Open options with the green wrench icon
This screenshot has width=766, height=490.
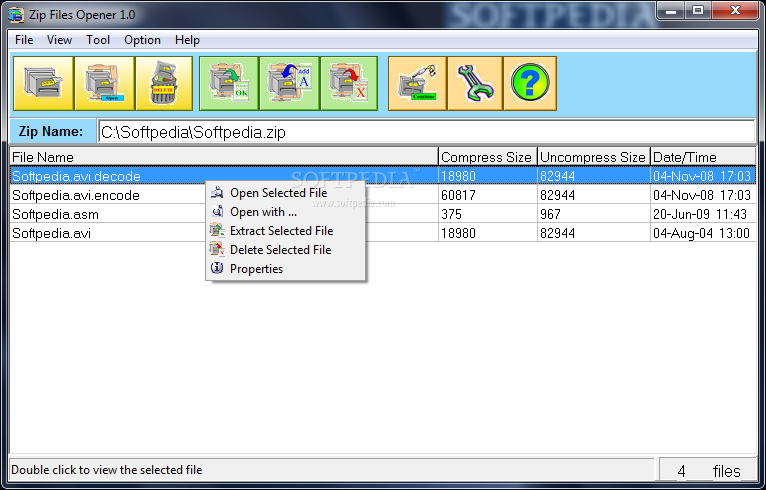[475, 84]
